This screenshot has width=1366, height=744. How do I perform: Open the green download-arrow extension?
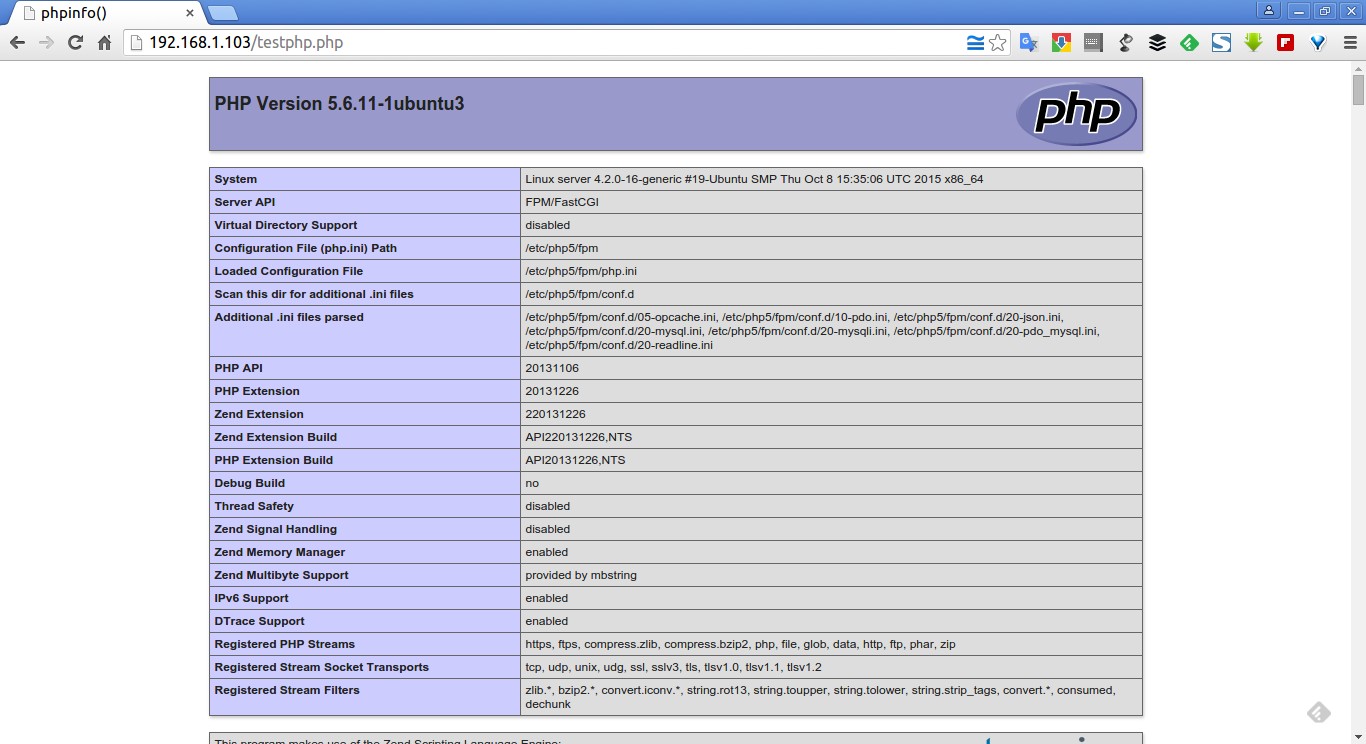[1253, 42]
